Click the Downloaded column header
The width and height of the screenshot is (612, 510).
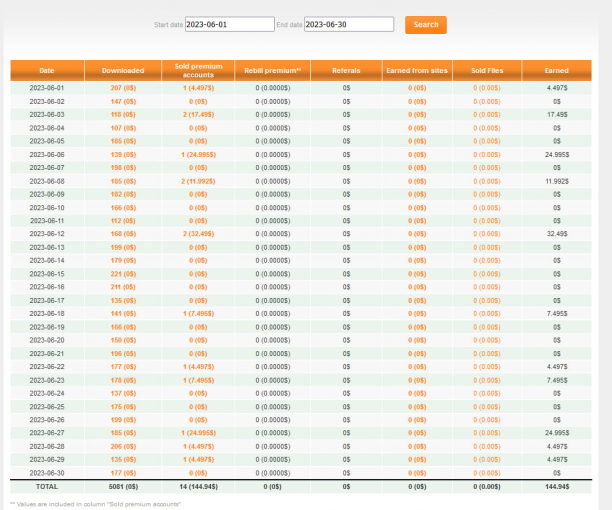click(123, 71)
